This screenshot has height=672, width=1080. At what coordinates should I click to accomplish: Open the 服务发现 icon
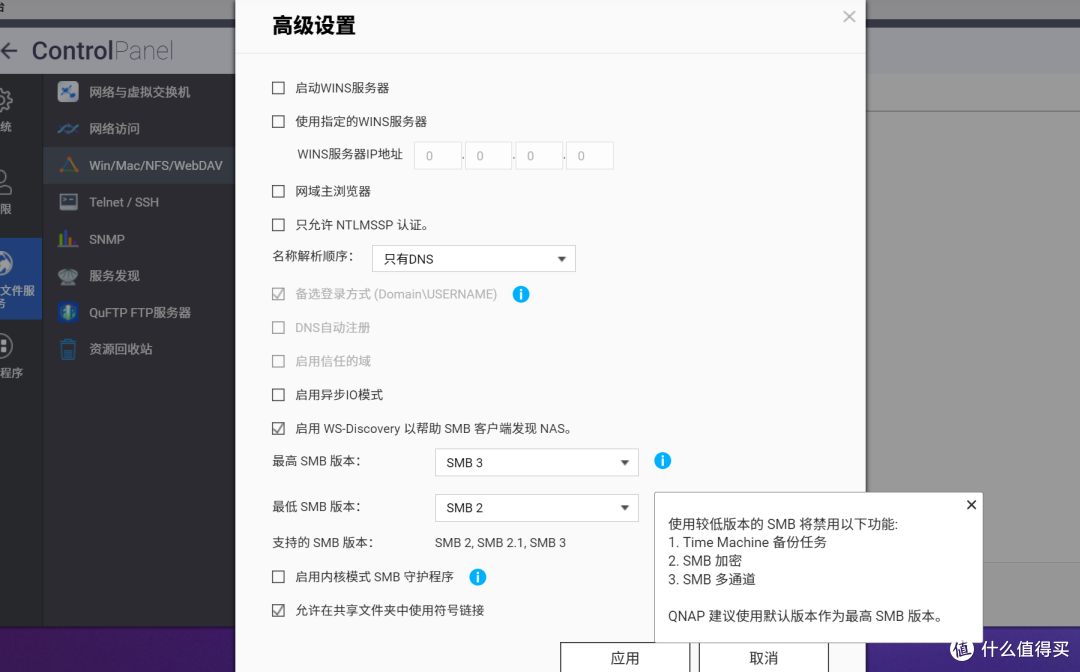68,275
